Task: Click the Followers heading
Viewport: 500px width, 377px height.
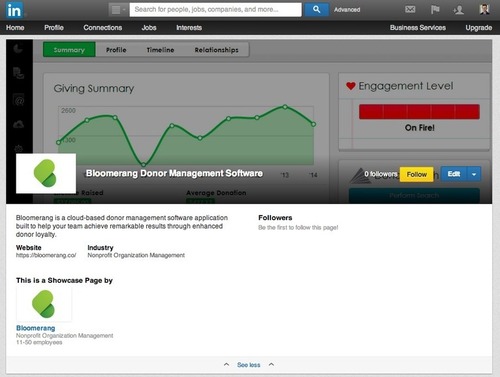Action: click(x=275, y=218)
